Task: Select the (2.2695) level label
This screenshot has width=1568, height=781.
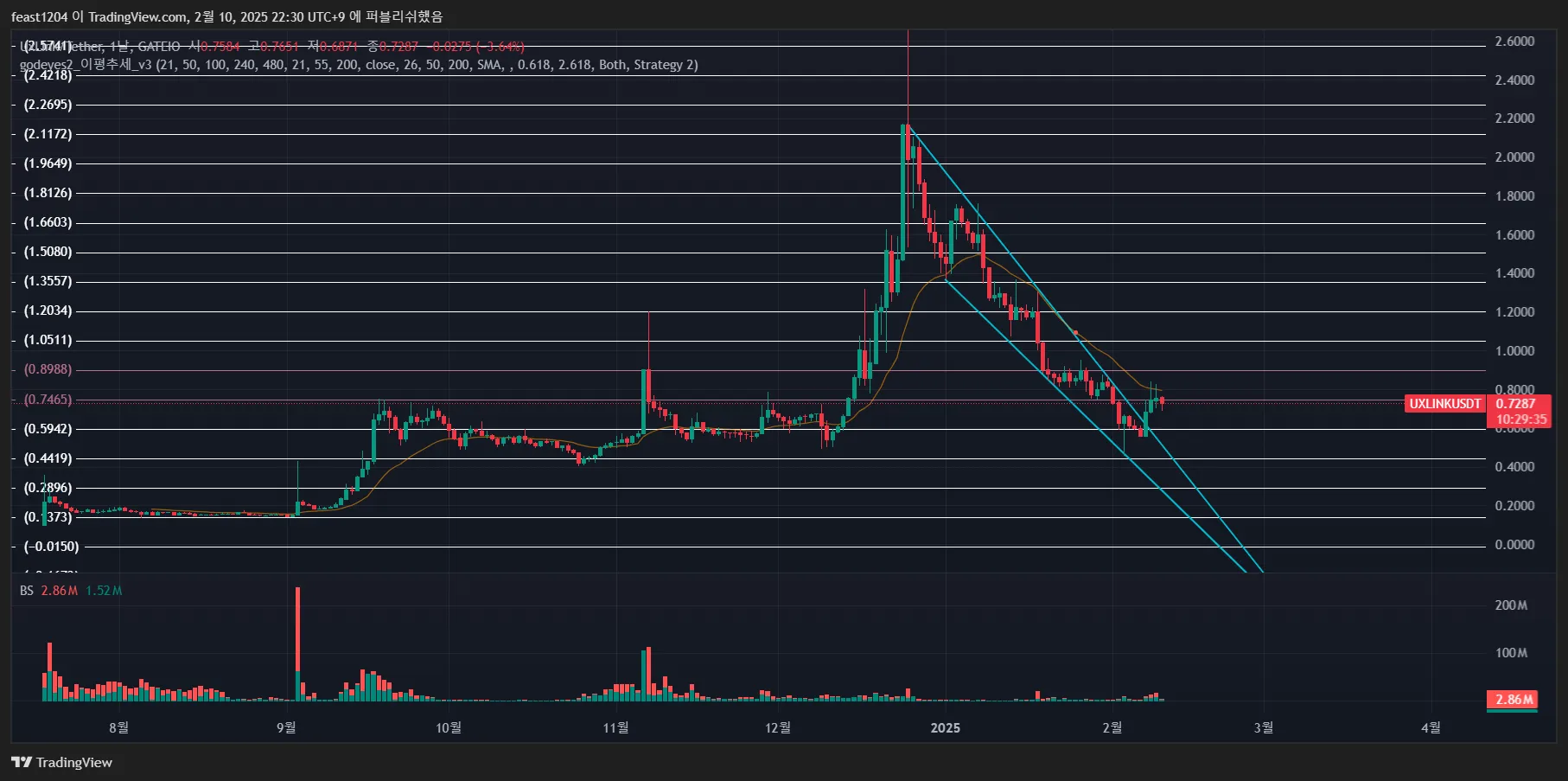Action: [48, 105]
